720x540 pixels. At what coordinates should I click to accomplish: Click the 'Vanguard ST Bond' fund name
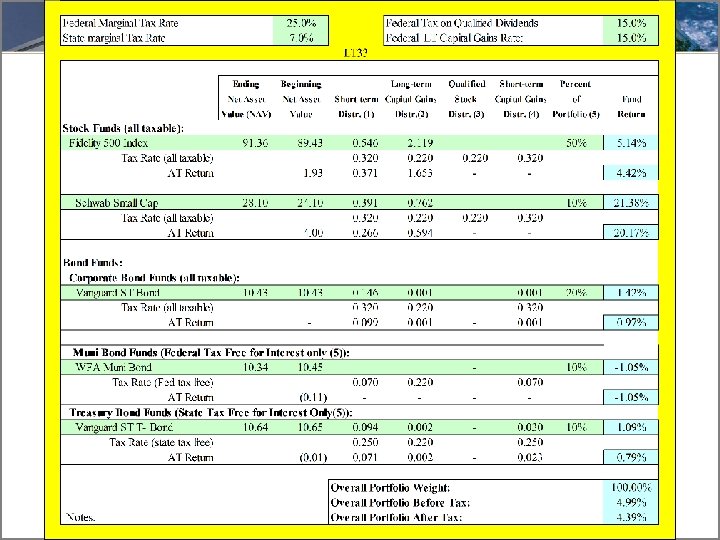click(118, 292)
